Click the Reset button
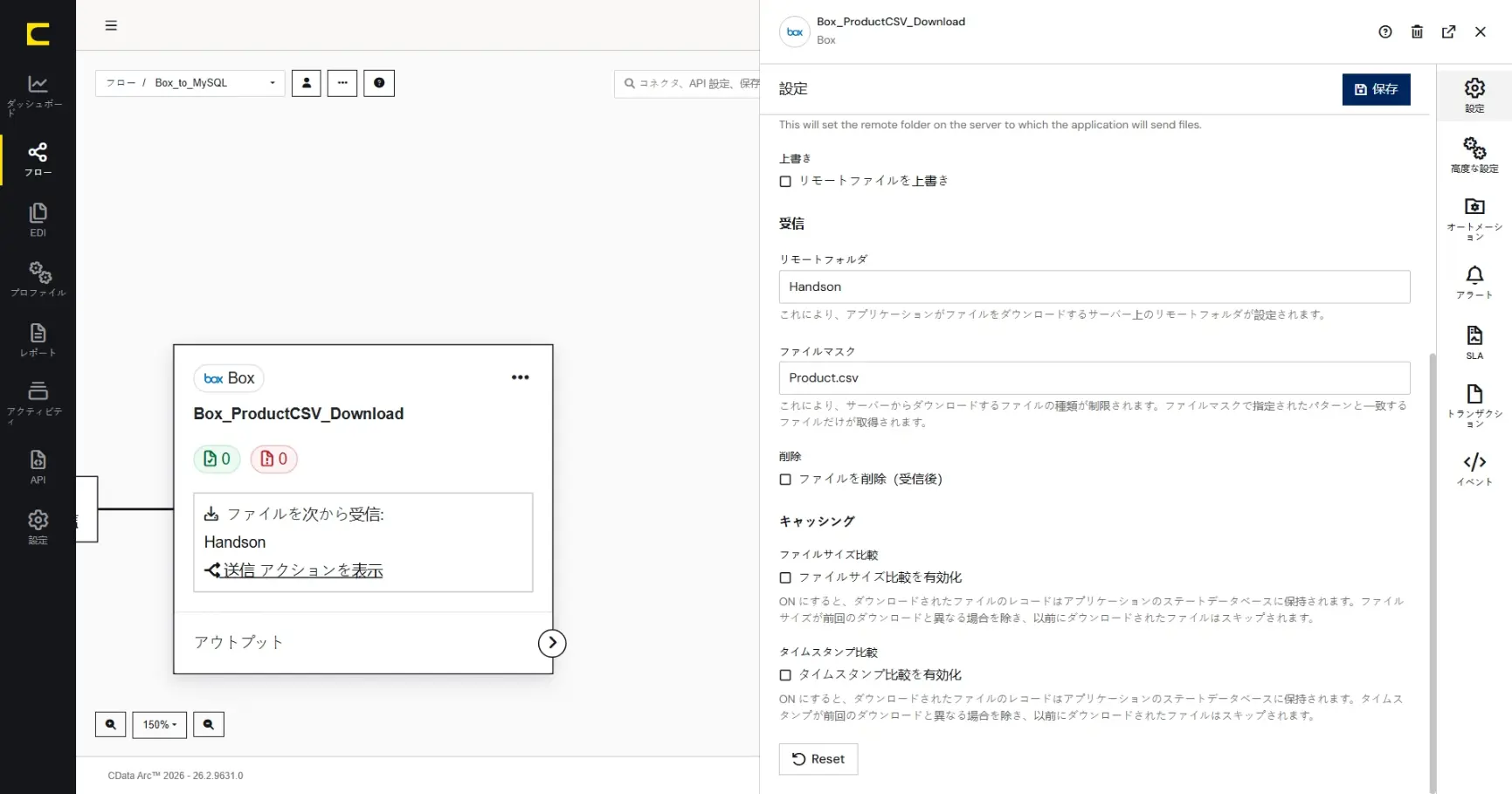 tap(818, 759)
